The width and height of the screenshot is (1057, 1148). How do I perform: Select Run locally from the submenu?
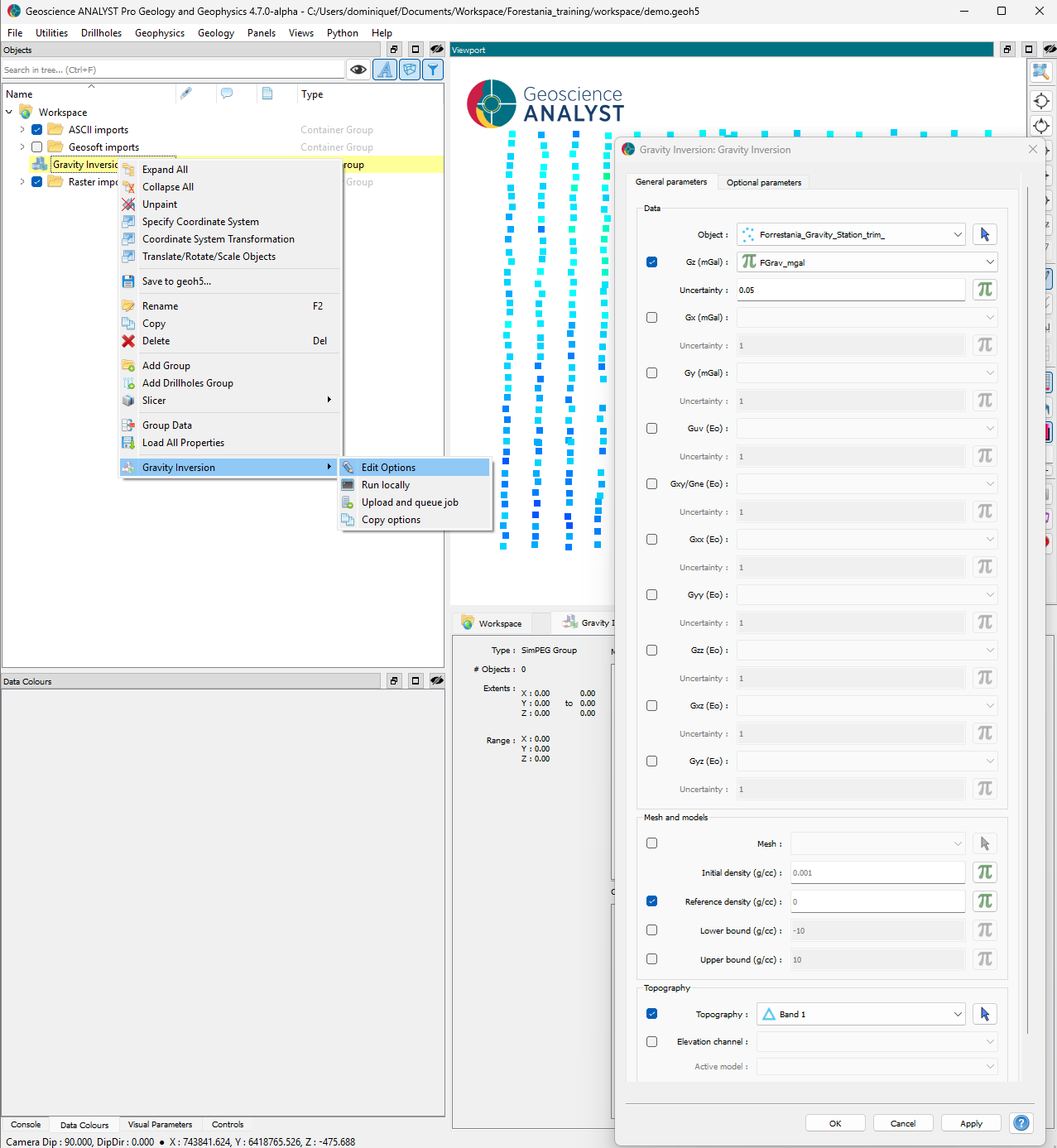(386, 485)
